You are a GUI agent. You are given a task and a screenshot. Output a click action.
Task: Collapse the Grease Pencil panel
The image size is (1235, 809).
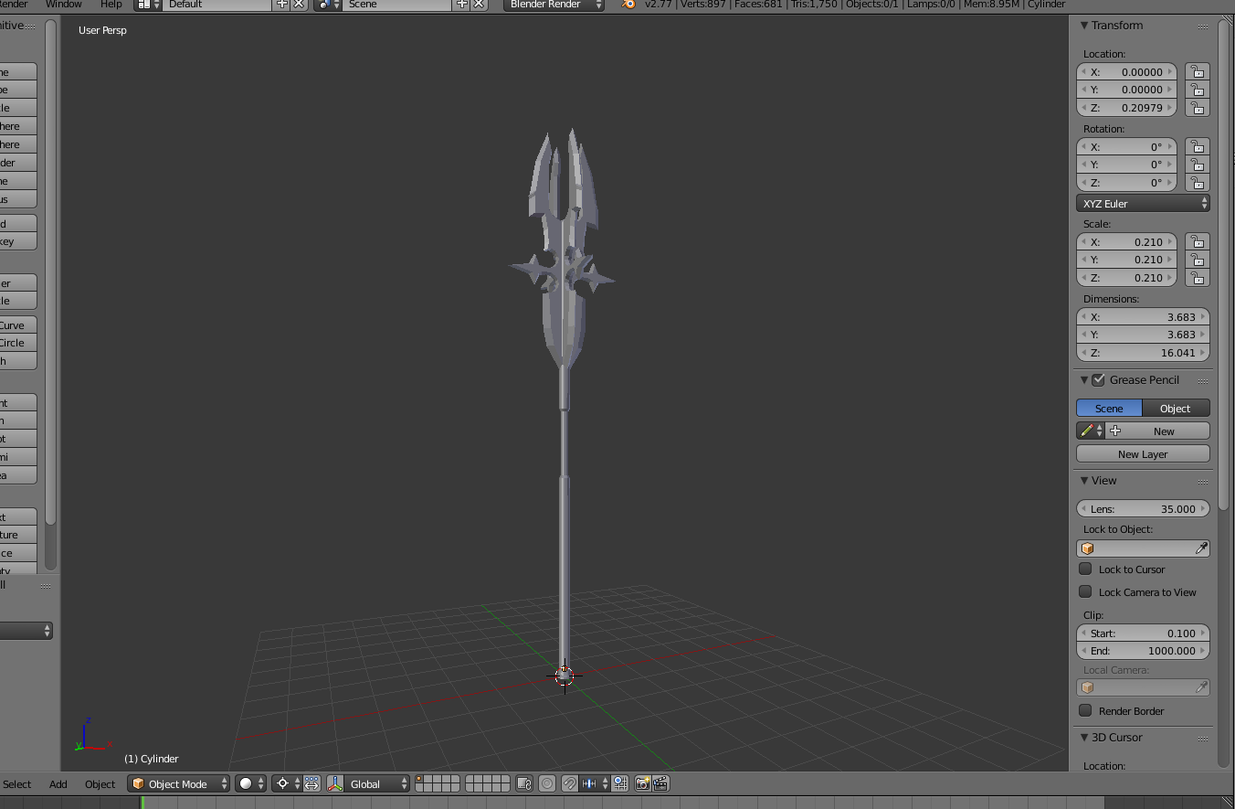(1084, 380)
